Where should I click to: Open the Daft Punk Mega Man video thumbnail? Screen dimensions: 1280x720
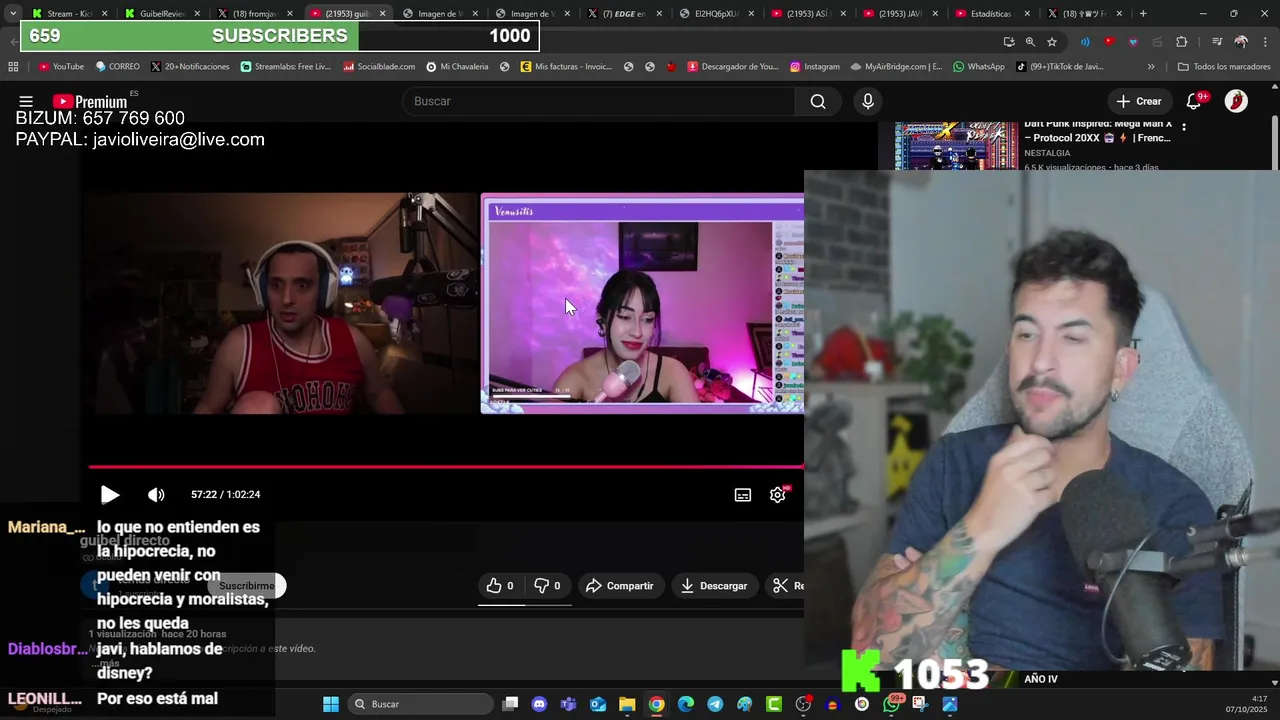[956, 146]
